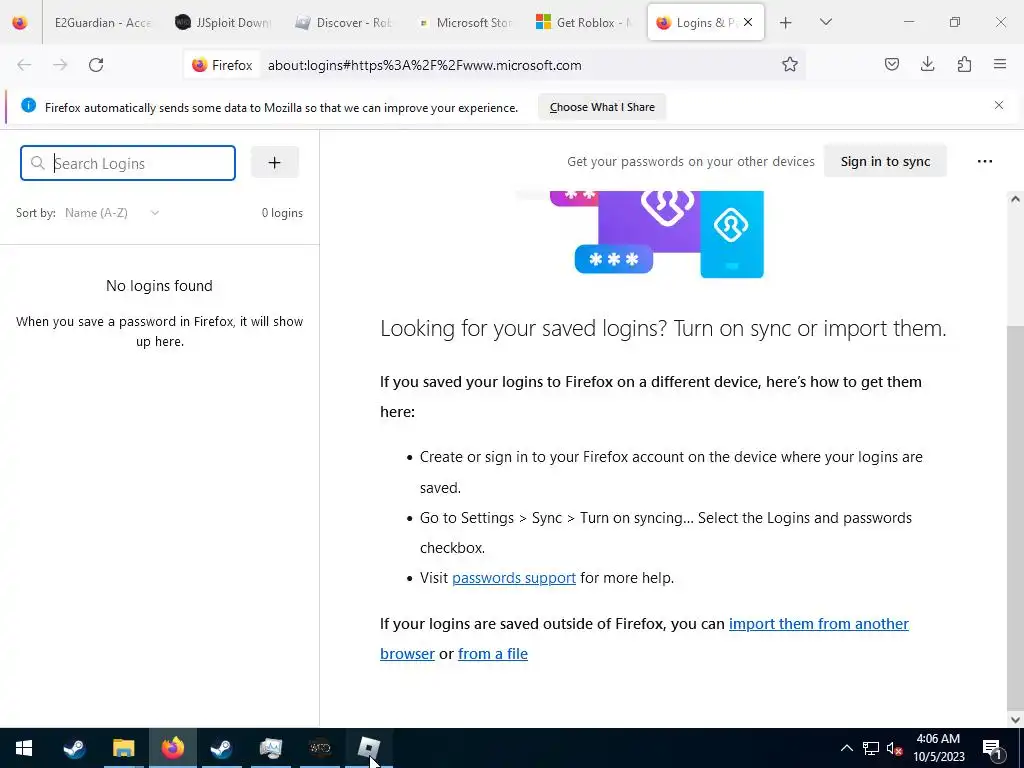Open File Explorer from the taskbar
The width and height of the screenshot is (1024, 768).
[123, 748]
